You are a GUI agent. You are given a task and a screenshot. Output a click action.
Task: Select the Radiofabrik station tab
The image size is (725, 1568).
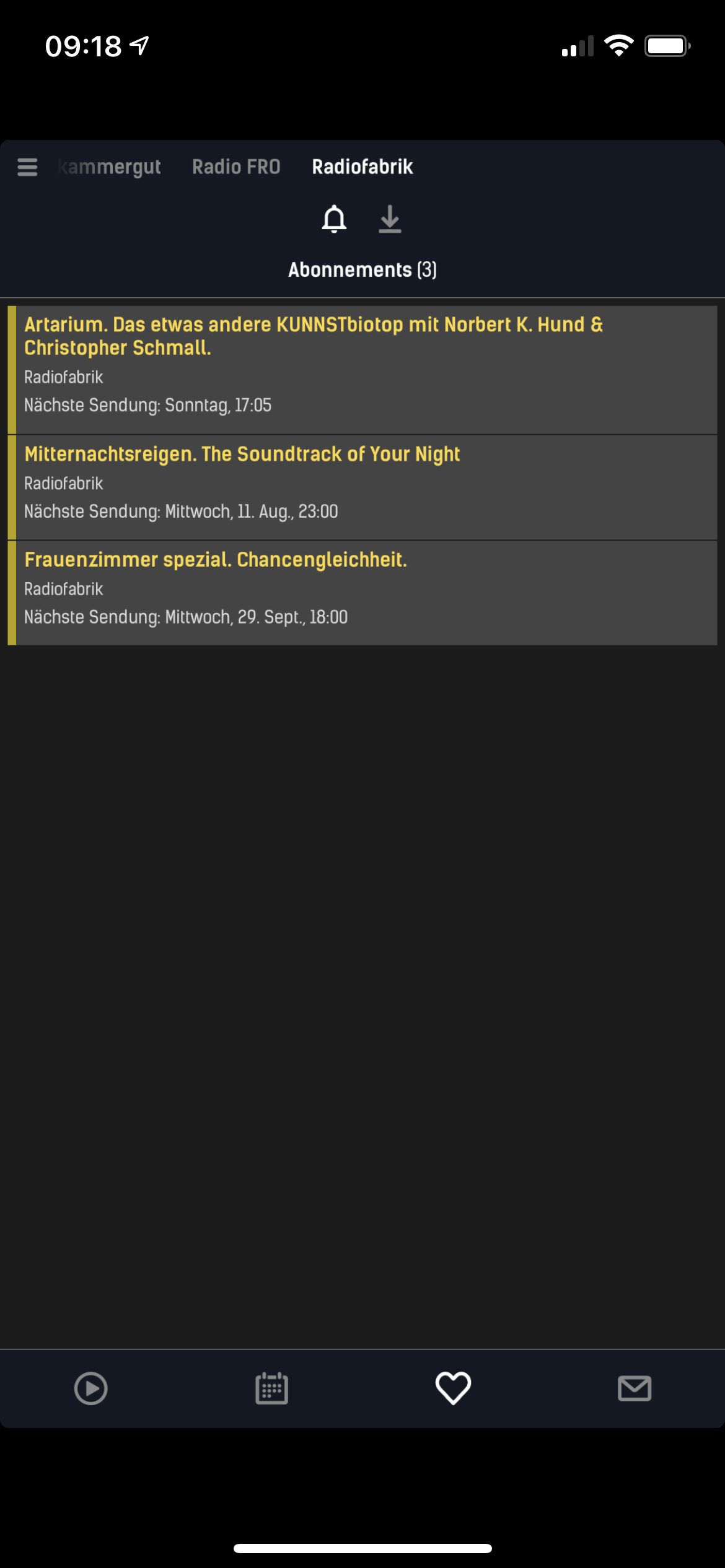pyautogui.click(x=362, y=167)
